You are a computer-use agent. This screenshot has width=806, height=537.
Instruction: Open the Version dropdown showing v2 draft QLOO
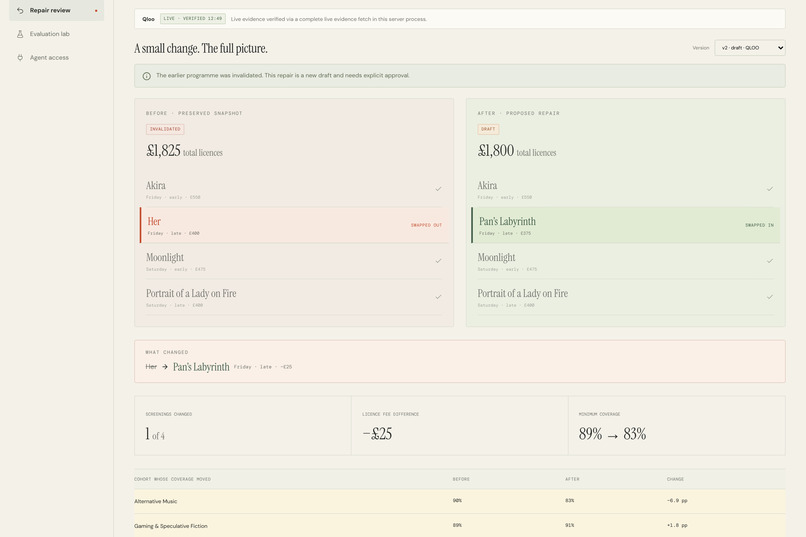coord(749,48)
